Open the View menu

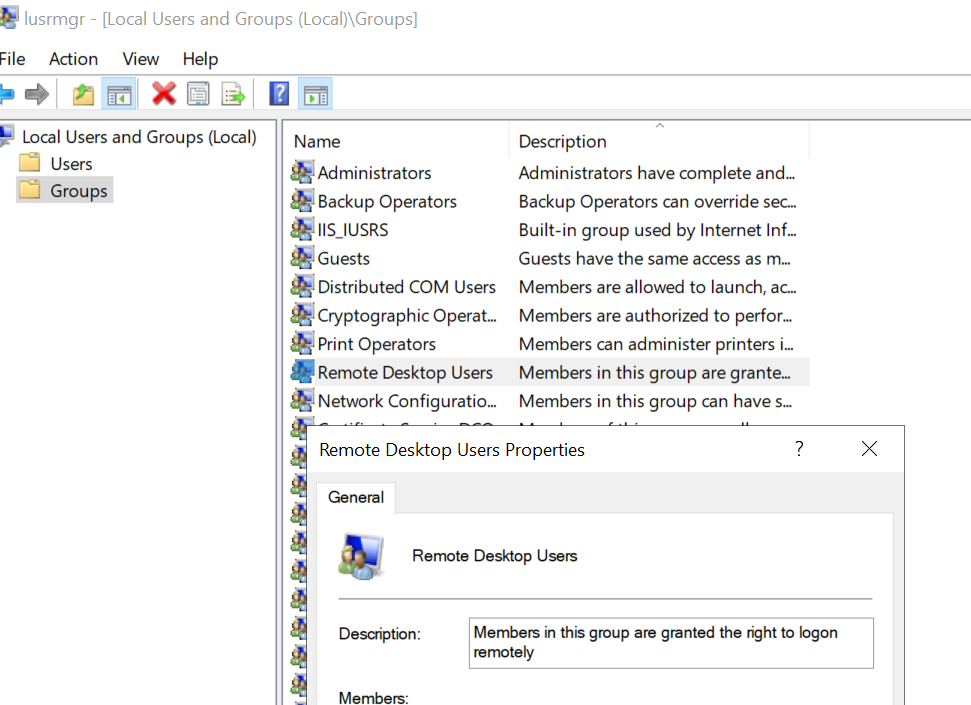[x=140, y=59]
